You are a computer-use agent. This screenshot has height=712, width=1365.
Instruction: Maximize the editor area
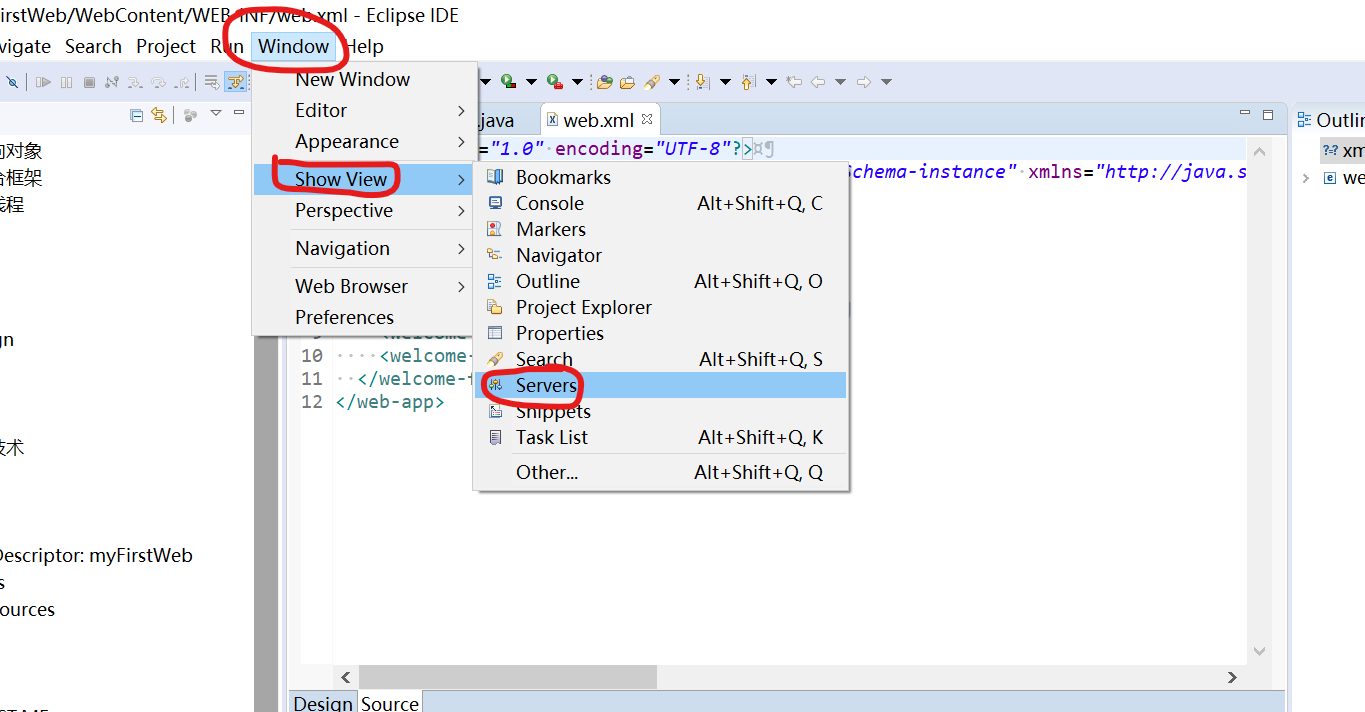(1268, 114)
